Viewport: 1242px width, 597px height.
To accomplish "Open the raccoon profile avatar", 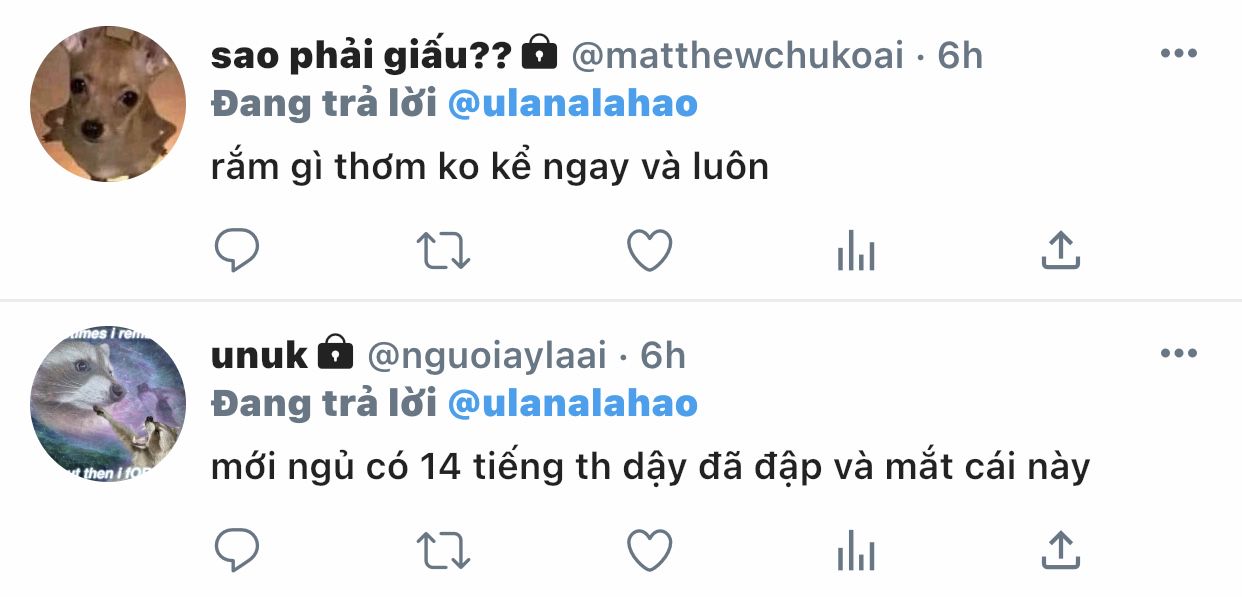I will pos(108,403).
